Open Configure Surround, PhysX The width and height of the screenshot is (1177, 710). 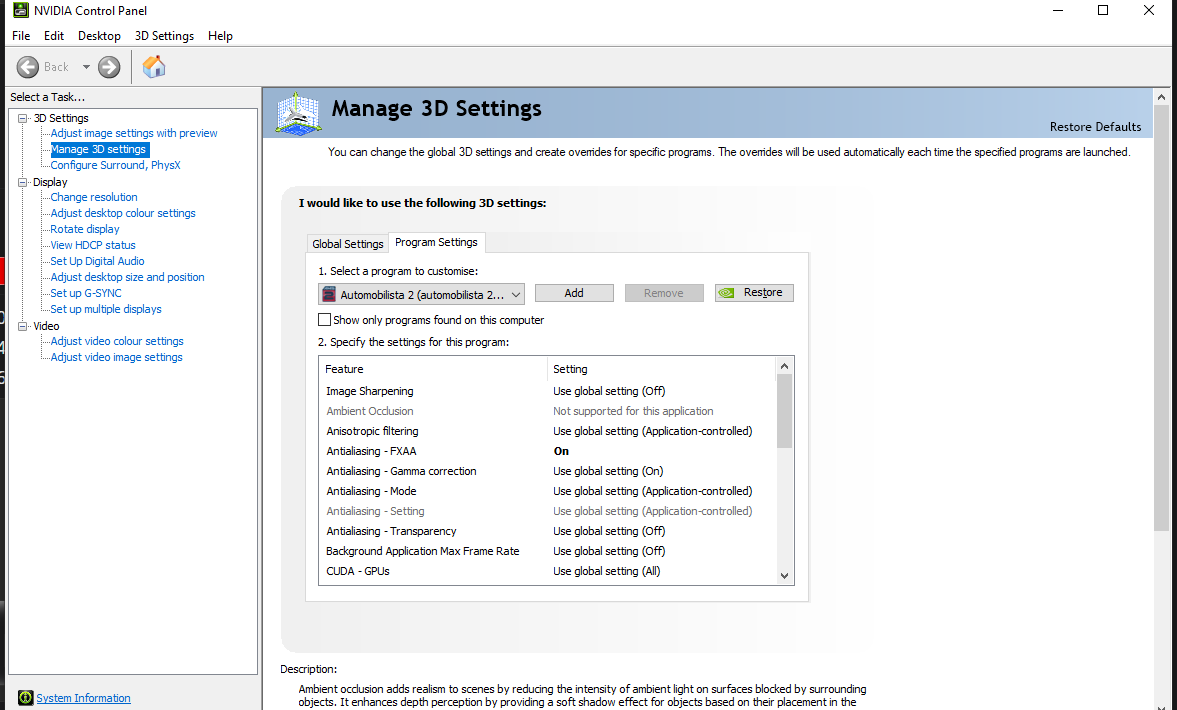coord(115,165)
